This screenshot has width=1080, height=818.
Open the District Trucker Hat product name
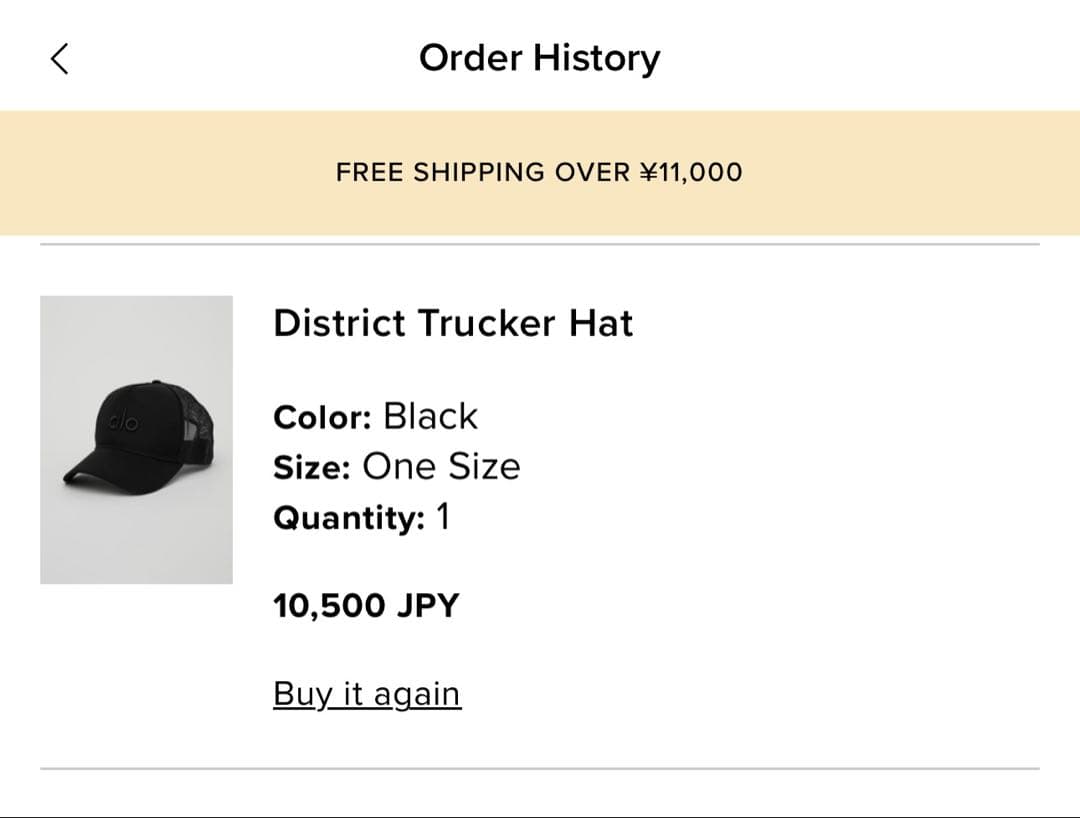453,323
